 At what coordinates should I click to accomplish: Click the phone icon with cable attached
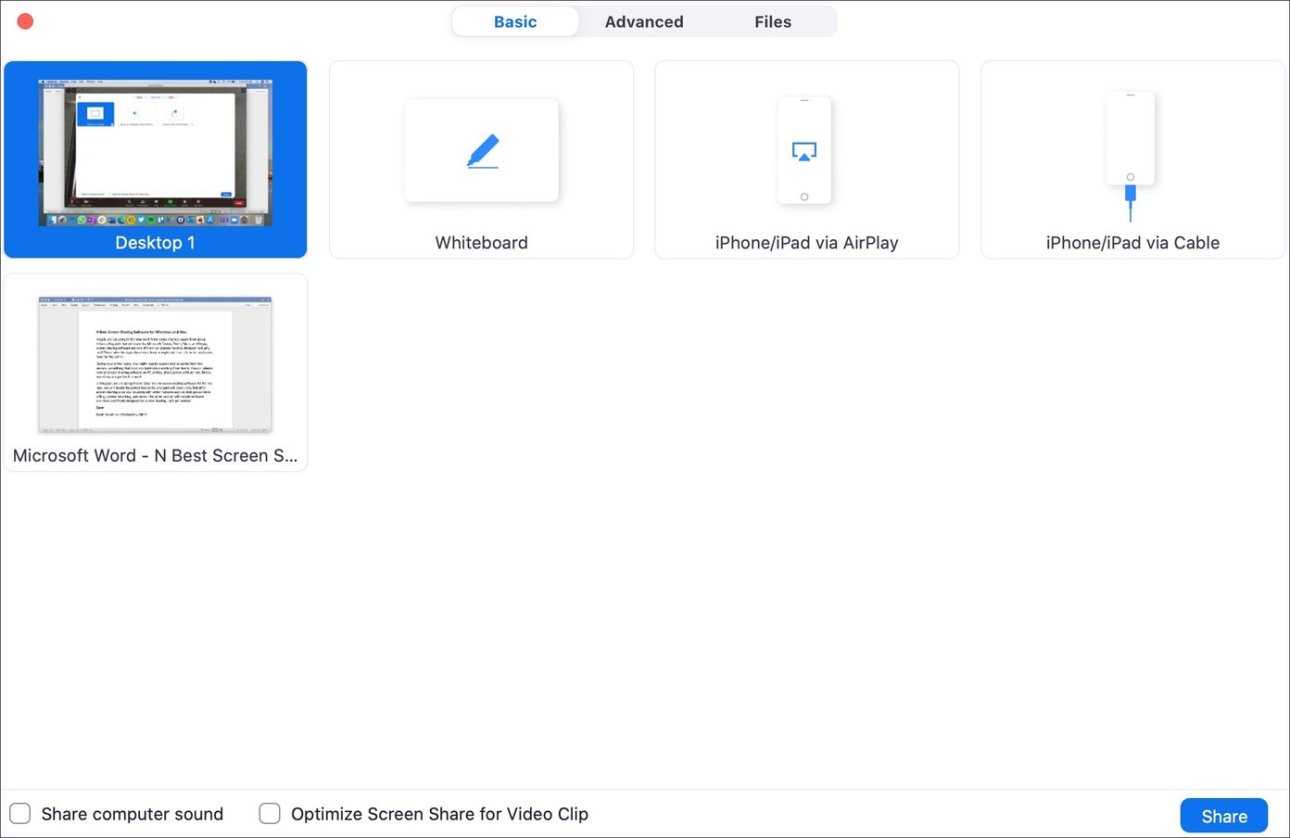point(1130,140)
